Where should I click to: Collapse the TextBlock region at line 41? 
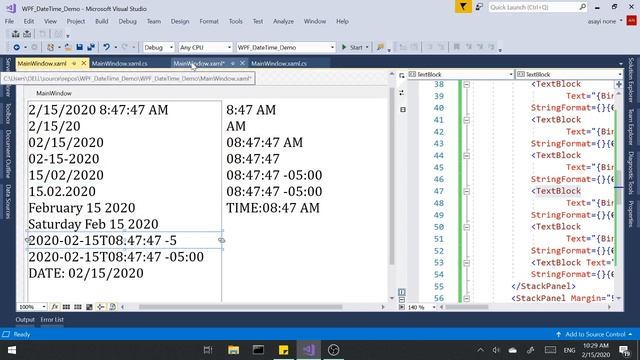point(466,120)
